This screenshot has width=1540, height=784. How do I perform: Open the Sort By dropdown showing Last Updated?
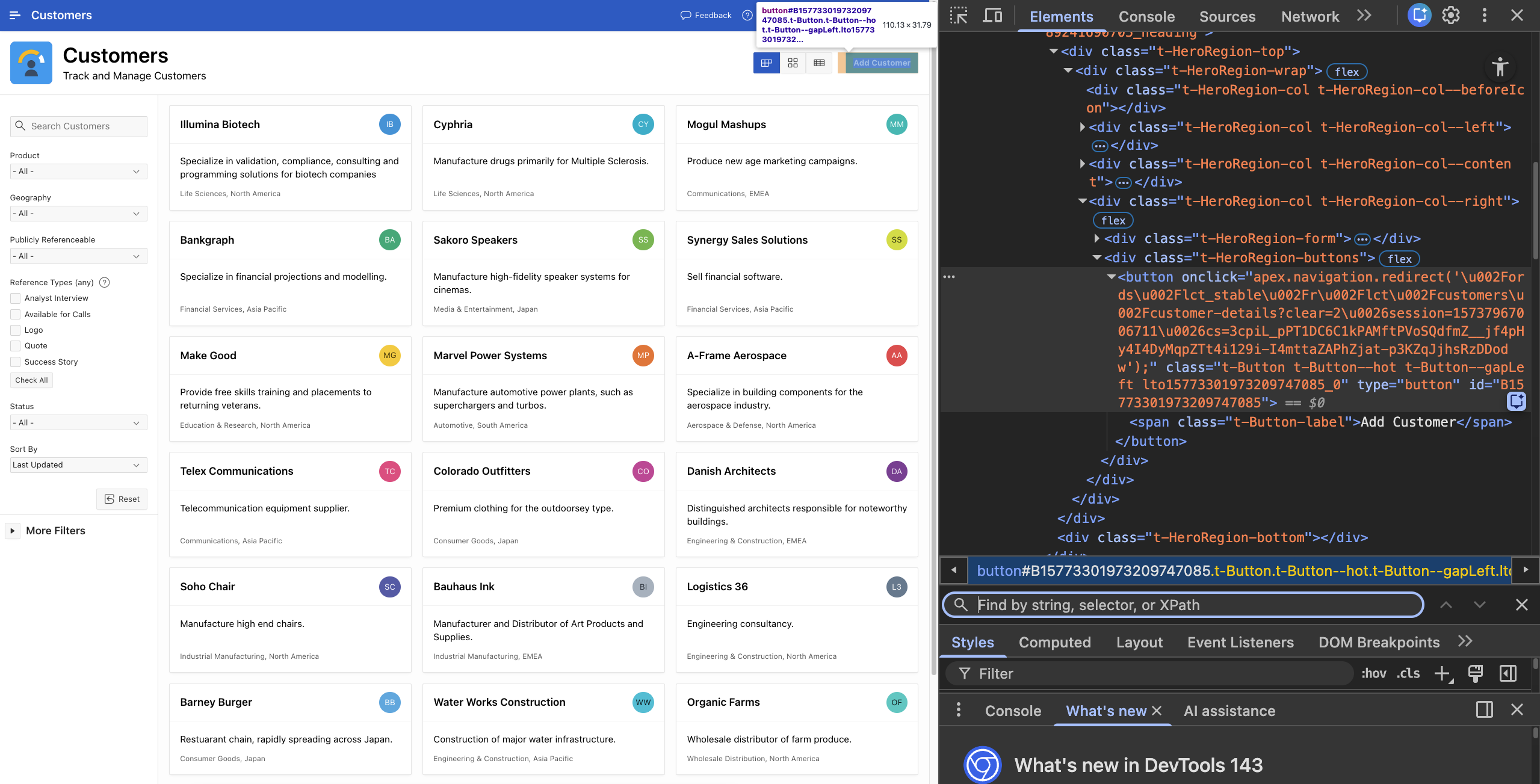tap(78, 465)
